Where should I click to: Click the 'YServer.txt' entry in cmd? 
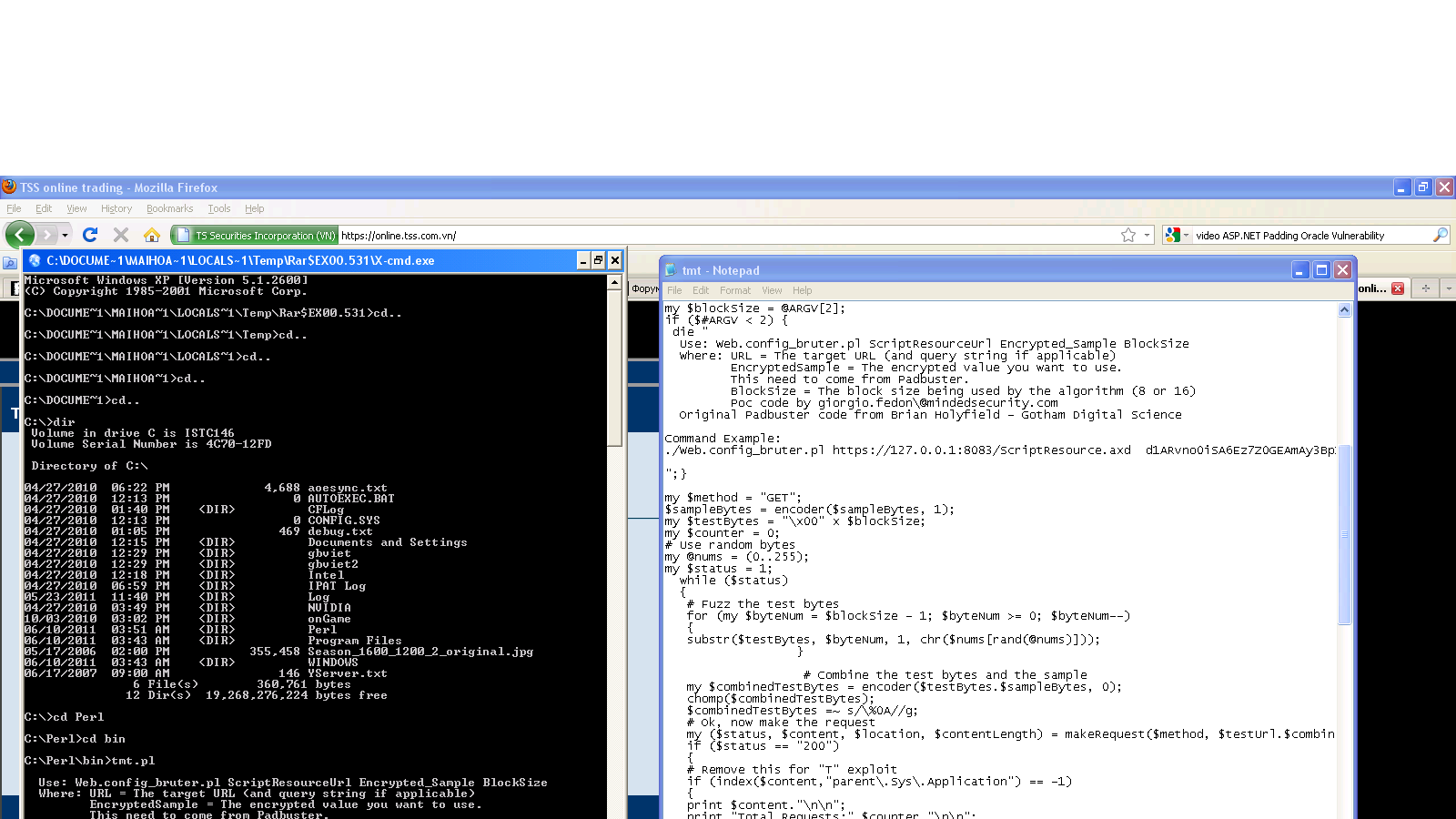tap(348, 673)
